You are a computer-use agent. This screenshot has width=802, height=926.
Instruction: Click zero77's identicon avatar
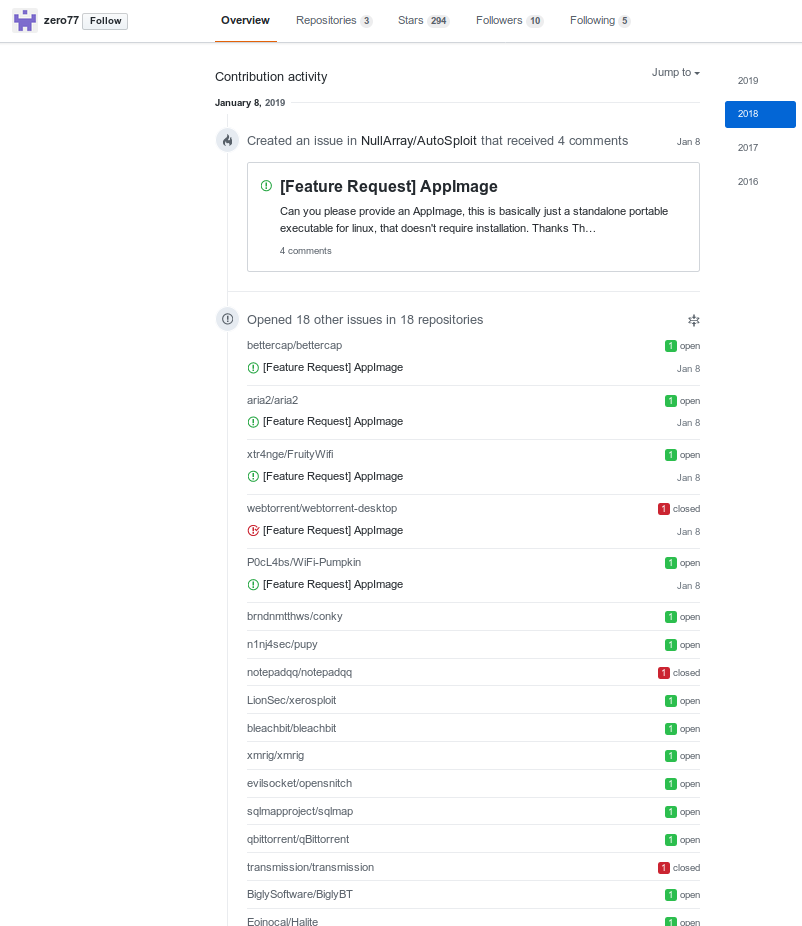[x=24, y=20]
